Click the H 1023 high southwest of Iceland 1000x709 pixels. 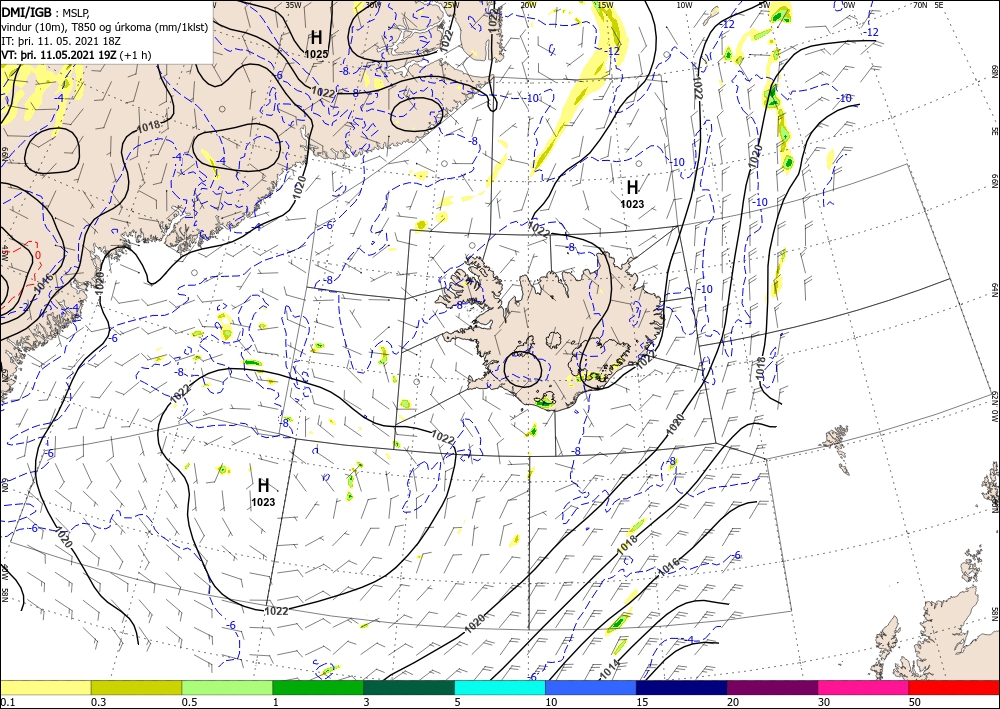pyautogui.click(x=263, y=492)
